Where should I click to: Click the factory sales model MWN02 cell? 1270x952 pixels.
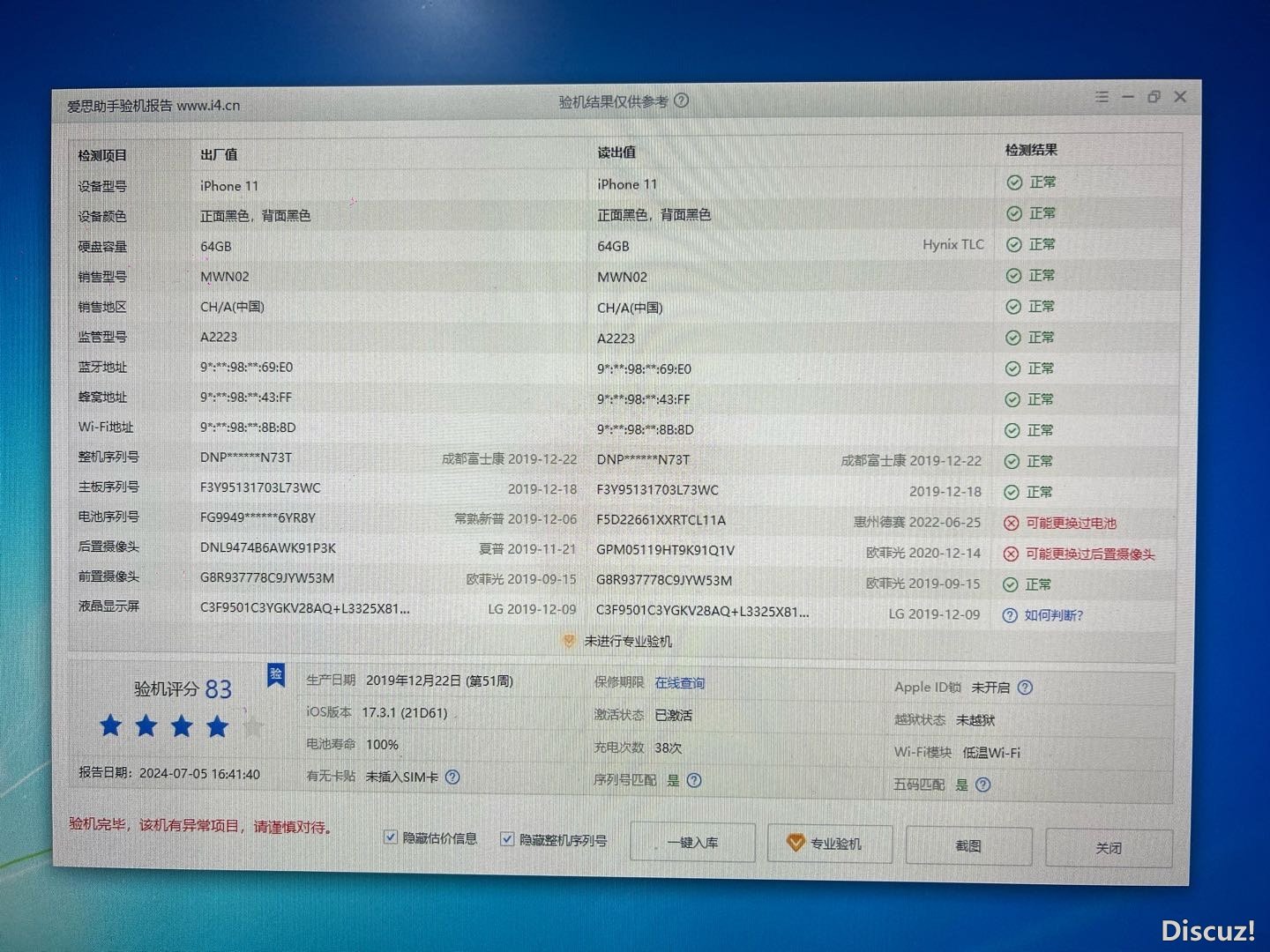[x=225, y=276]
